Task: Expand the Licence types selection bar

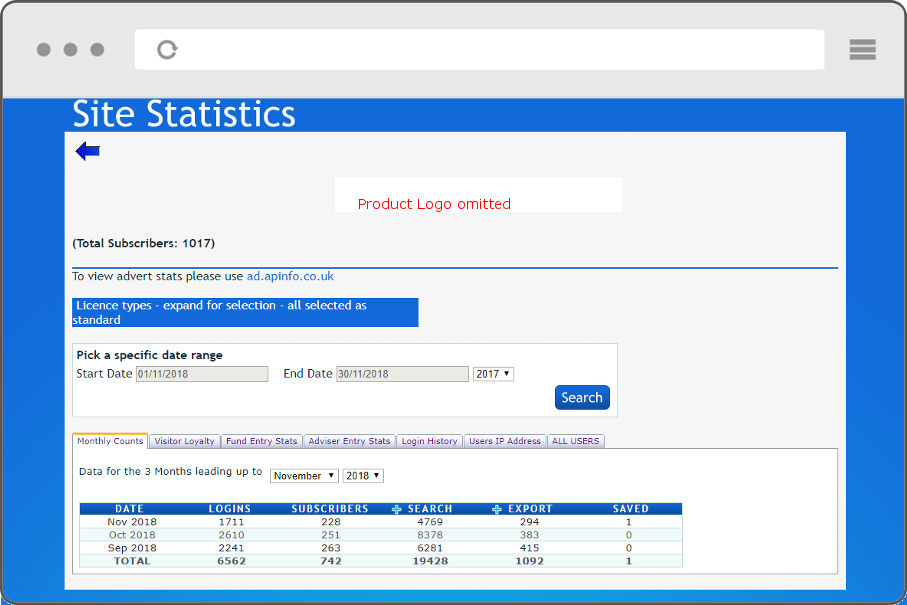Action: coord(245,313)
